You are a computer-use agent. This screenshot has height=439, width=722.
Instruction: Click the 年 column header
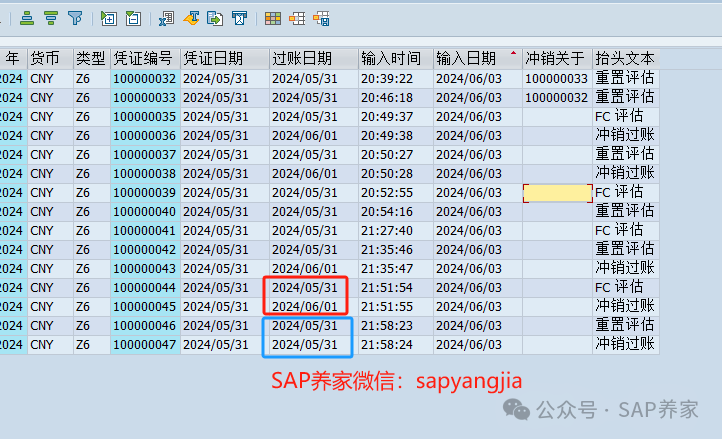tap(13, 59)
